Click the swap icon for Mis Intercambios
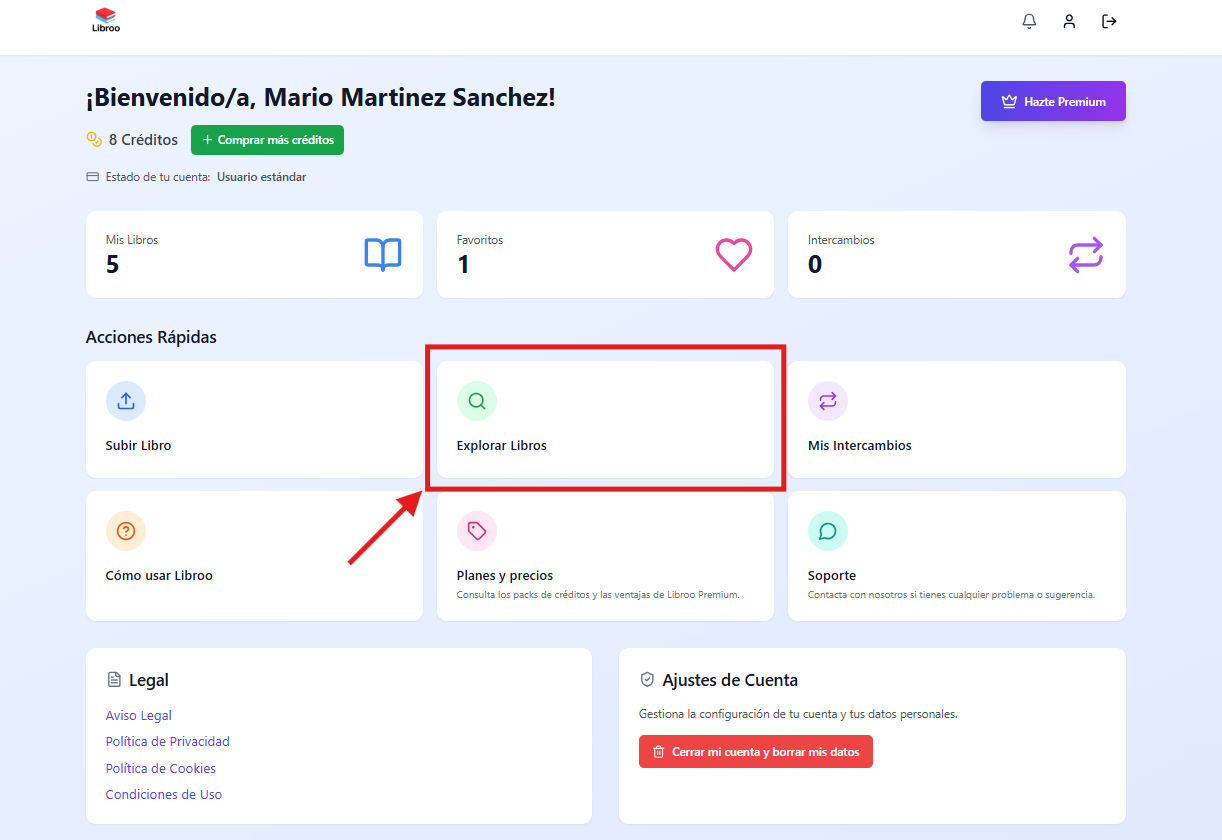 tap(828, 401)
